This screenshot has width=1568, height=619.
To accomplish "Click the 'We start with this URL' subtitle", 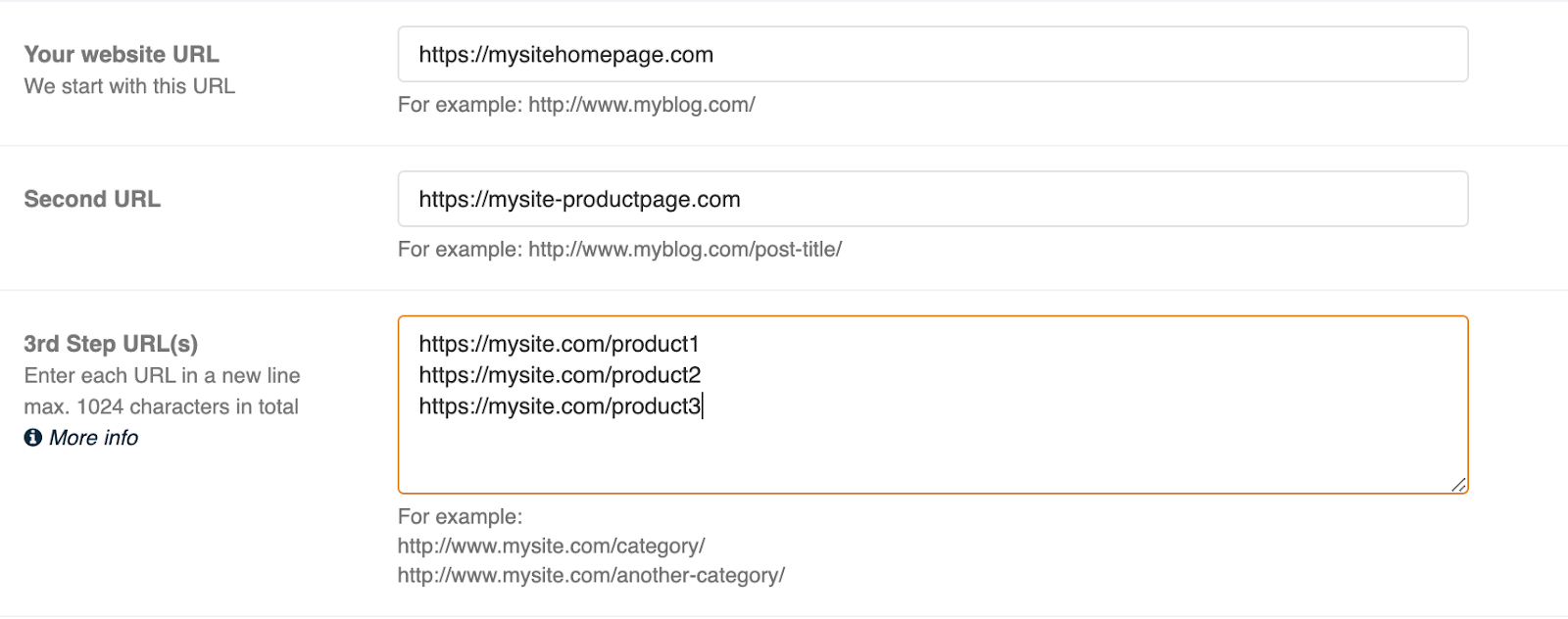I will coord(129,86).
